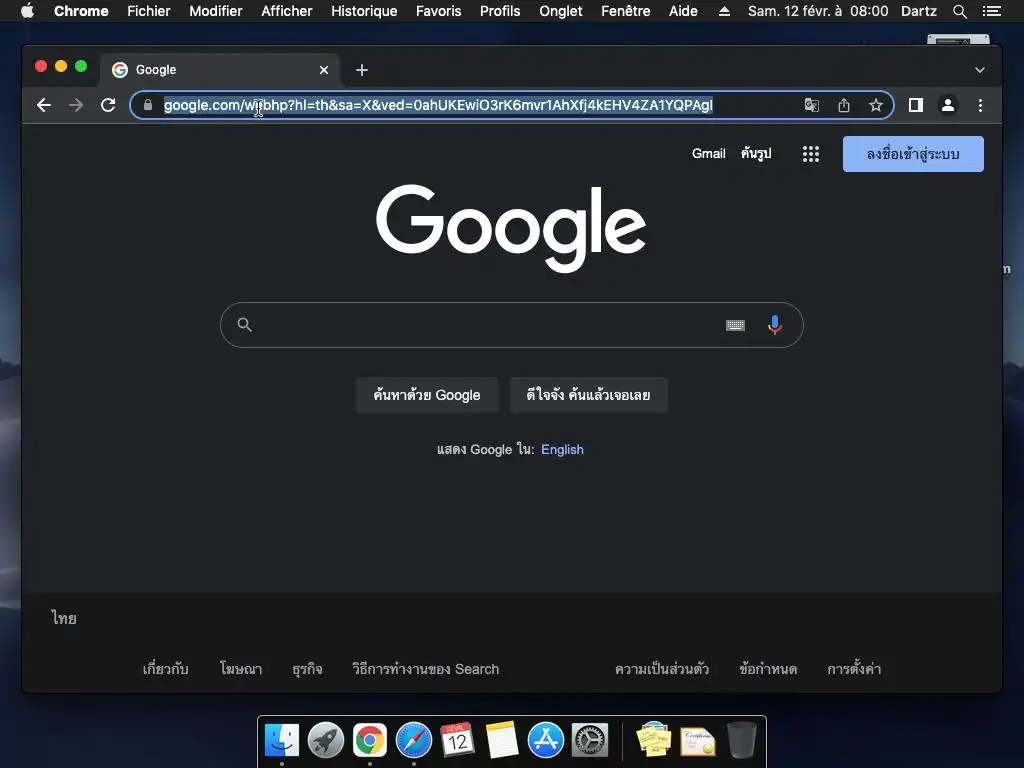
Task: Open the Fichier menu
Action: (x=149, y=11)
